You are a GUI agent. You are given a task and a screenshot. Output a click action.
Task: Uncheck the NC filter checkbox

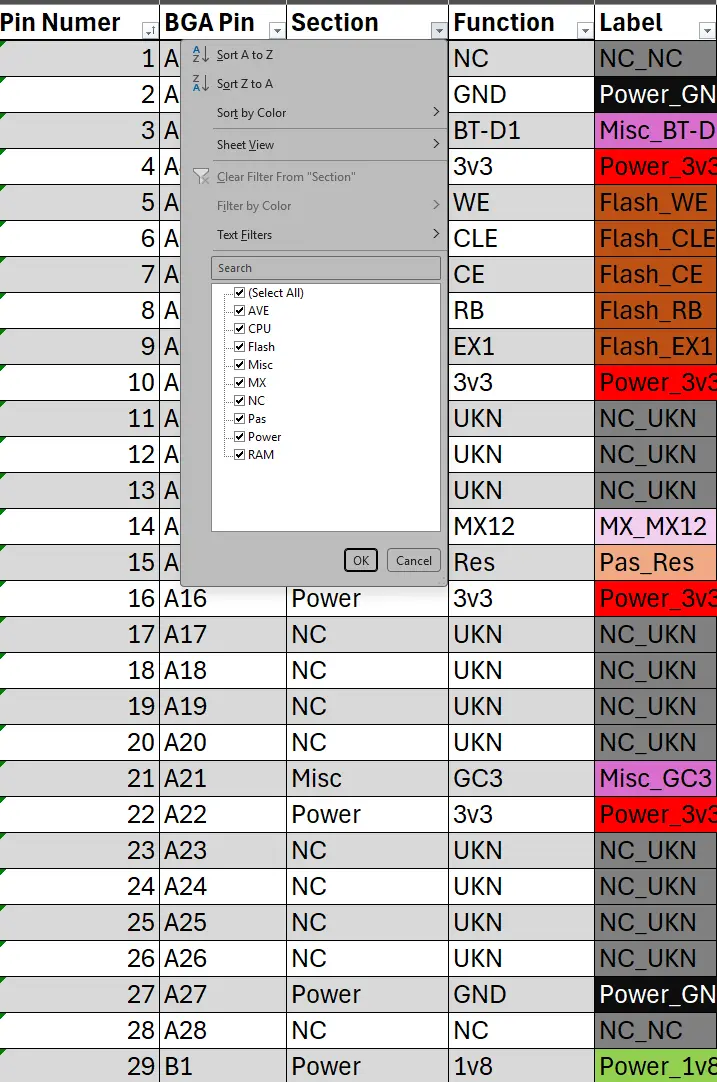(x=239, y=400)
